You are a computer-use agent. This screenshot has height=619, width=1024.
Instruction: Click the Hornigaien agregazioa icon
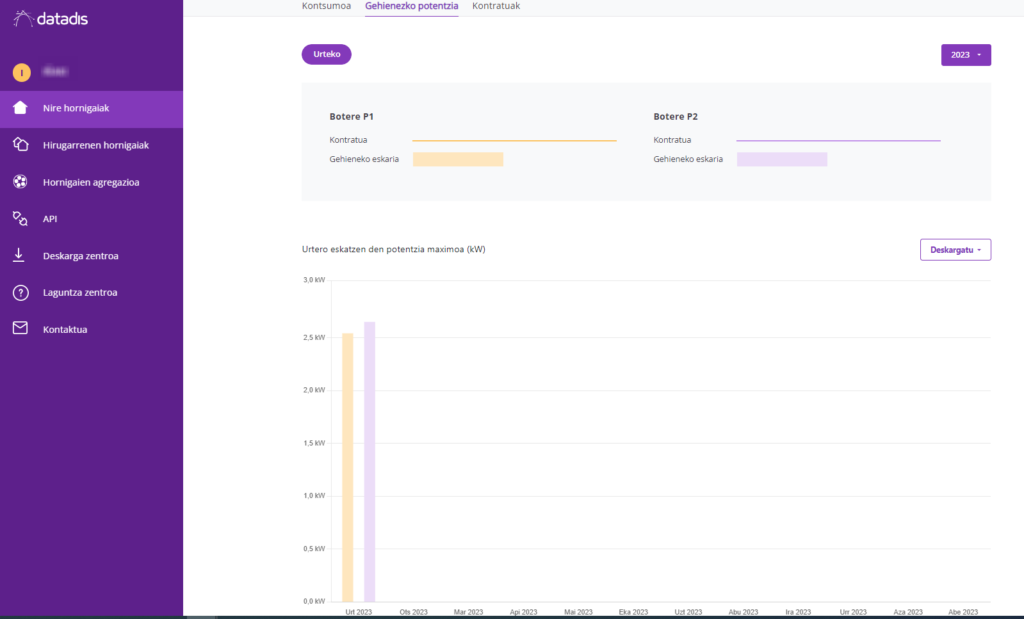click(x=20, y=182)
